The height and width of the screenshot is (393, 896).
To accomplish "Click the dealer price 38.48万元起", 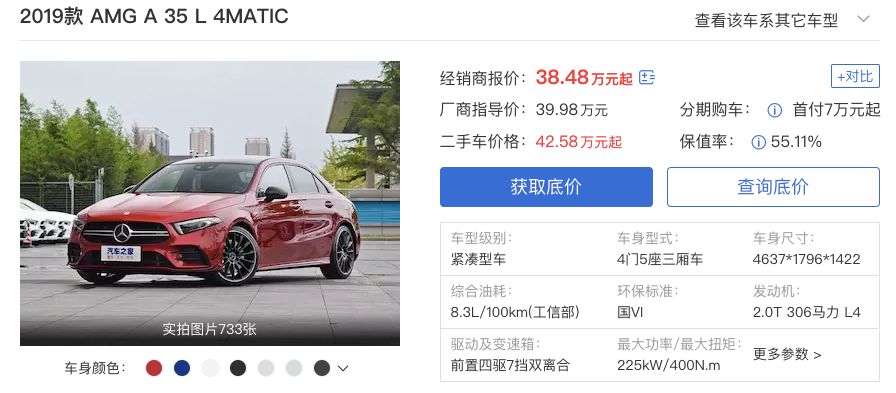I will (584, 78).
